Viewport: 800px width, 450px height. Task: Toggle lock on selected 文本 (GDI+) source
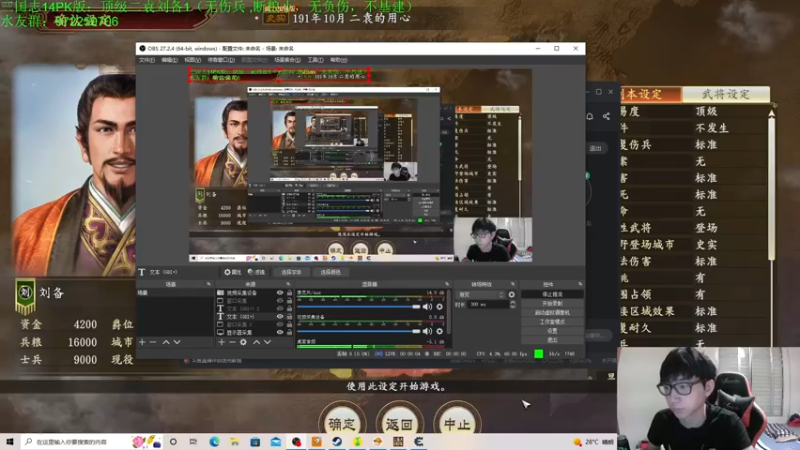tap(289, 316)
